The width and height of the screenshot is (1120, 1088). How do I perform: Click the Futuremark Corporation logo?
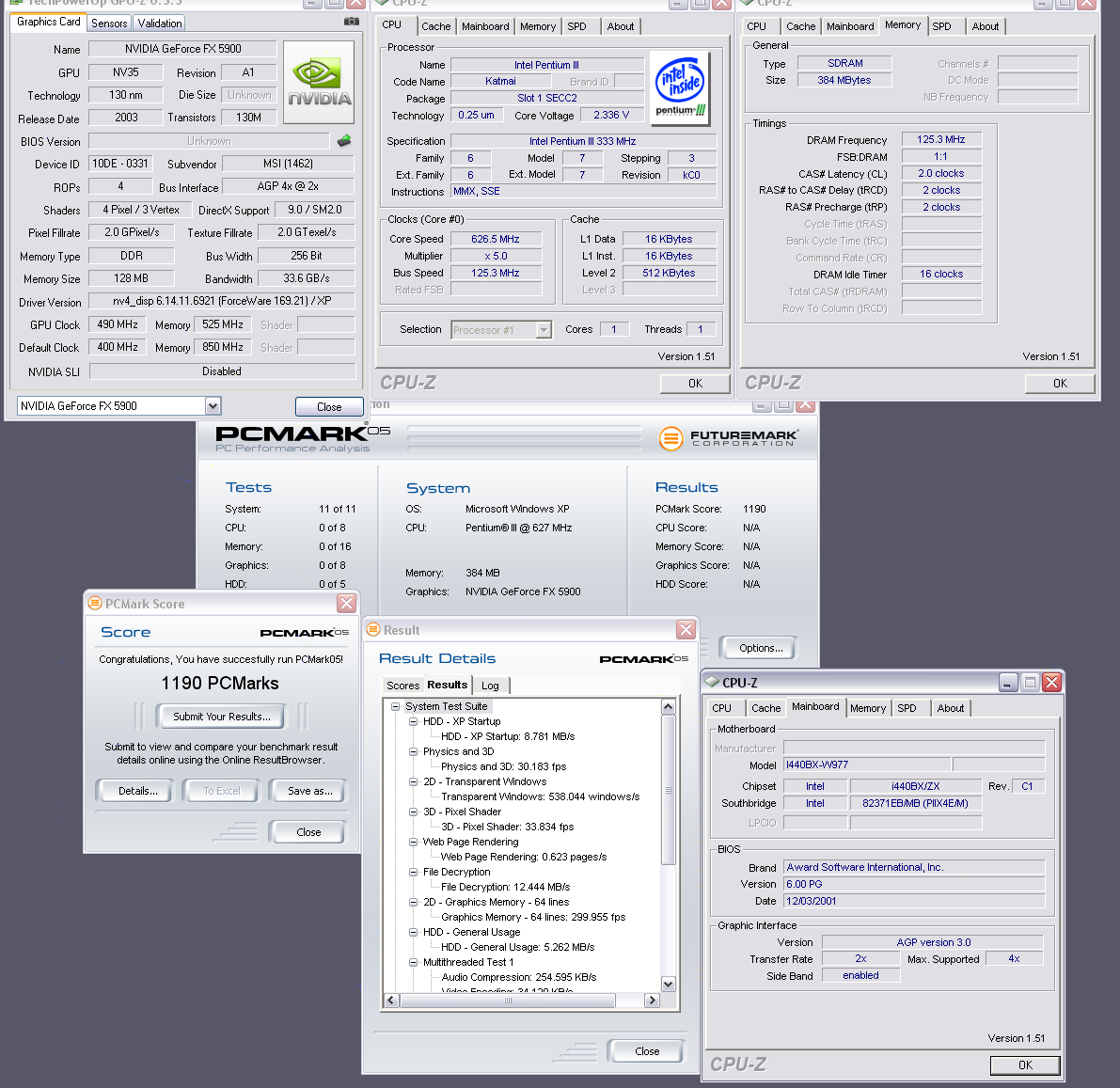pos(730,438)
